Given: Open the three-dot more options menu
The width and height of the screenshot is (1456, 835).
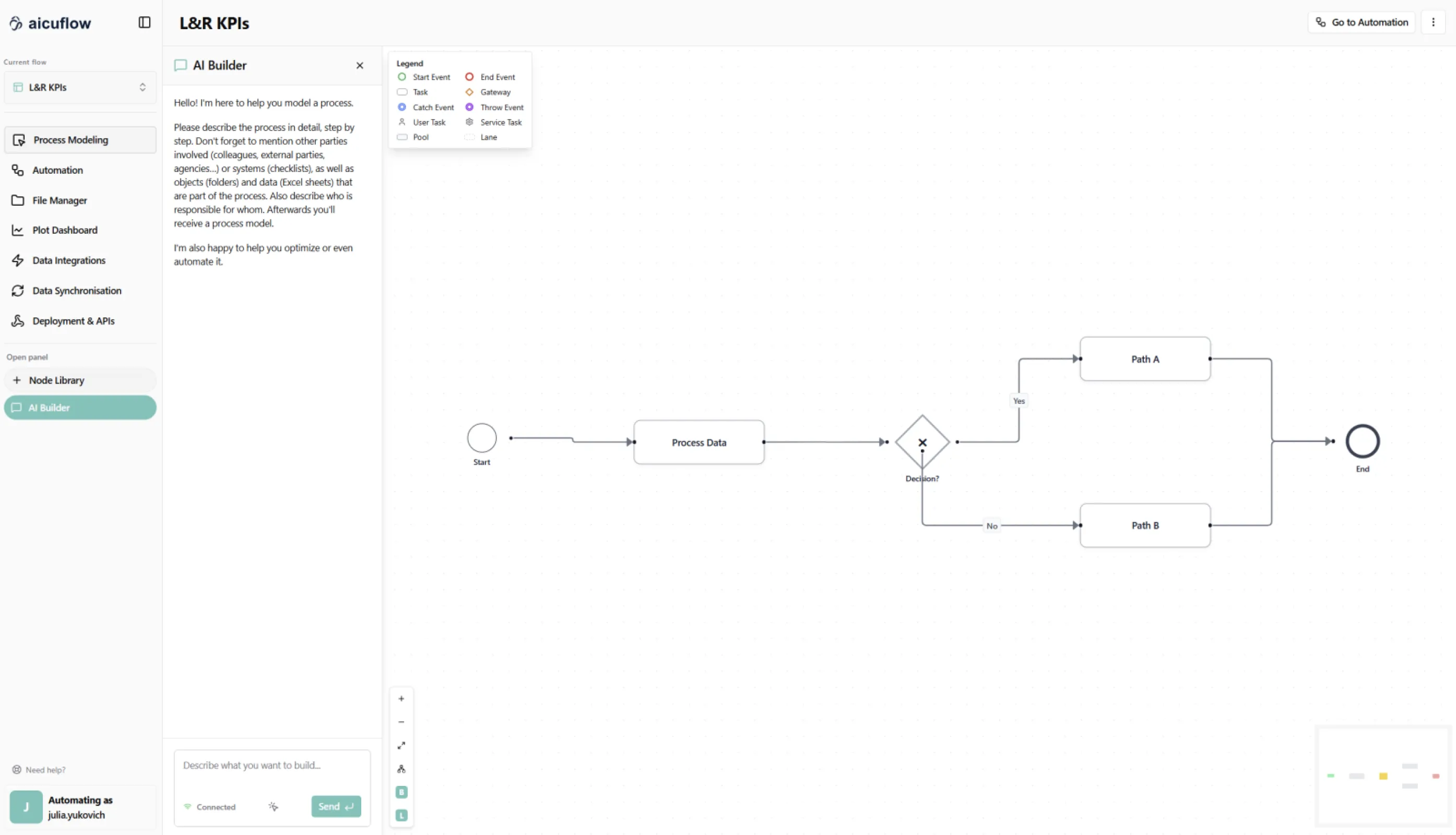Looking at the screenshot, I should point(1433,22).
